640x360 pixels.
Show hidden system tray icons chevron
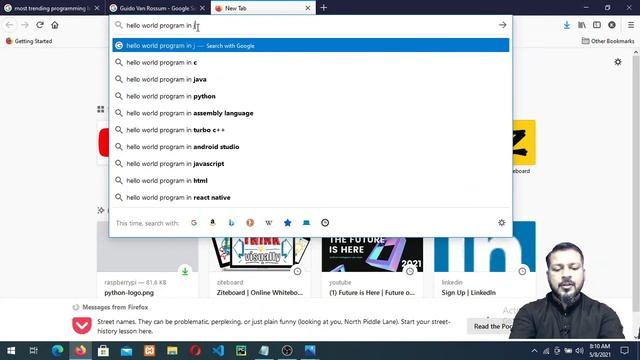pos(534,351)
